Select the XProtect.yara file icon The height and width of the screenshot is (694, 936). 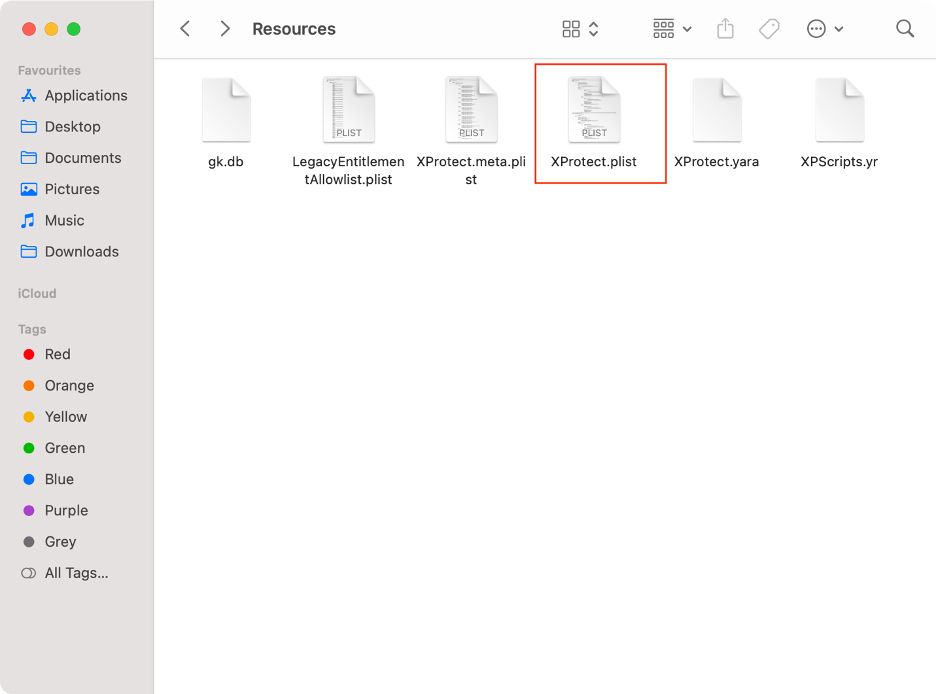717,110
